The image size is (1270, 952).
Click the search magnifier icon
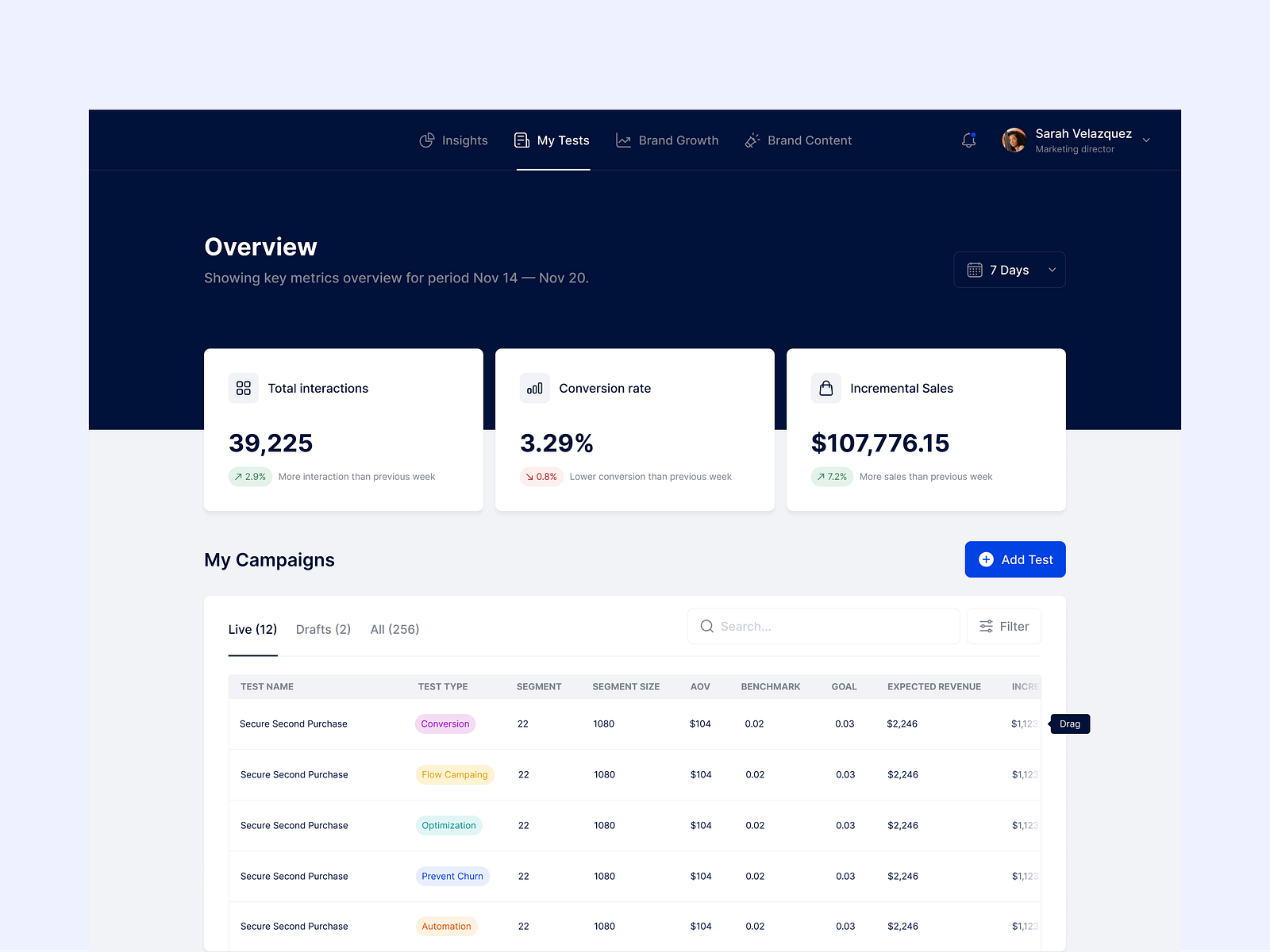tap(706, 626)
